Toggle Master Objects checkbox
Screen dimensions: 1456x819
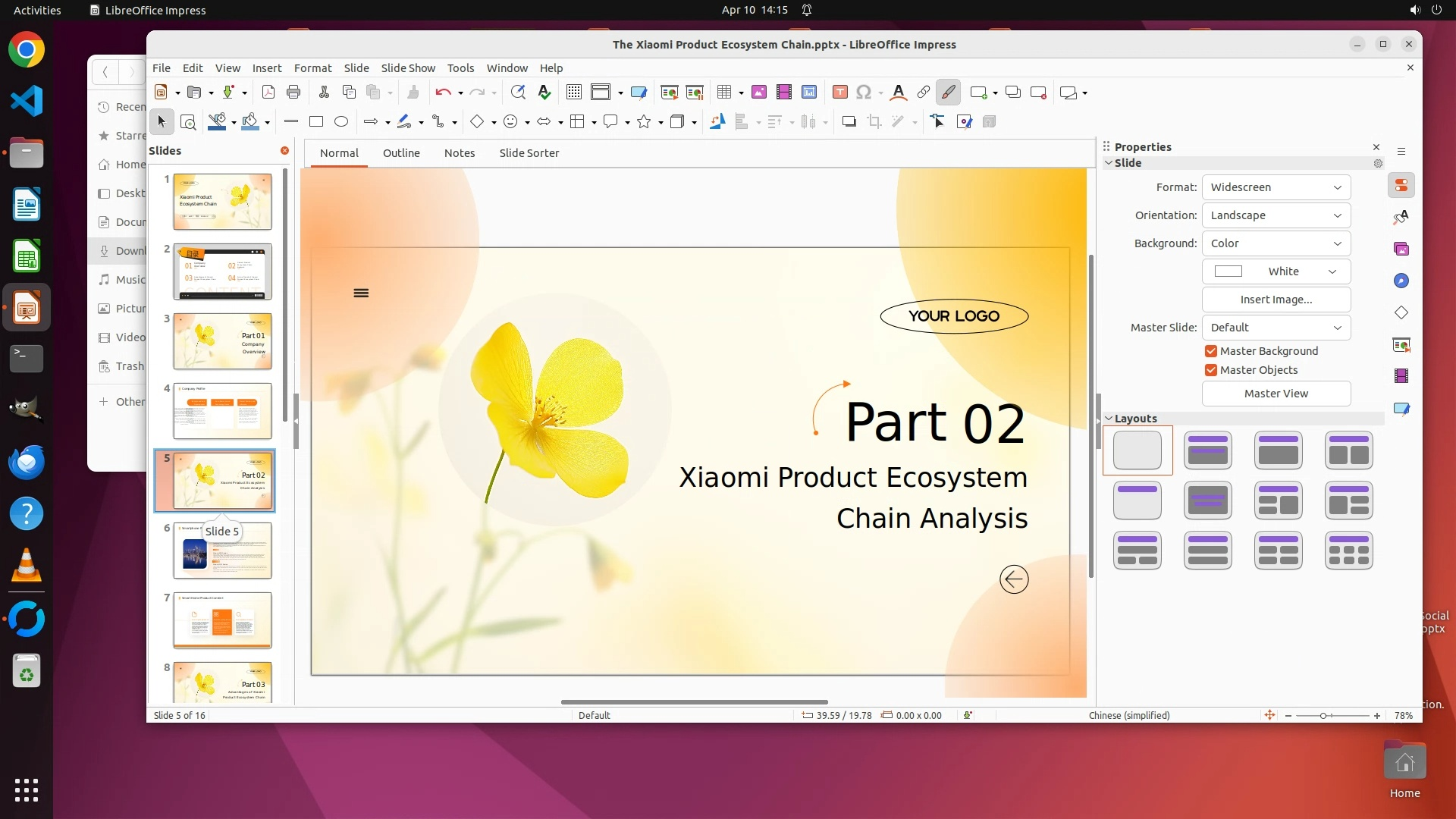click(1211, 370)
